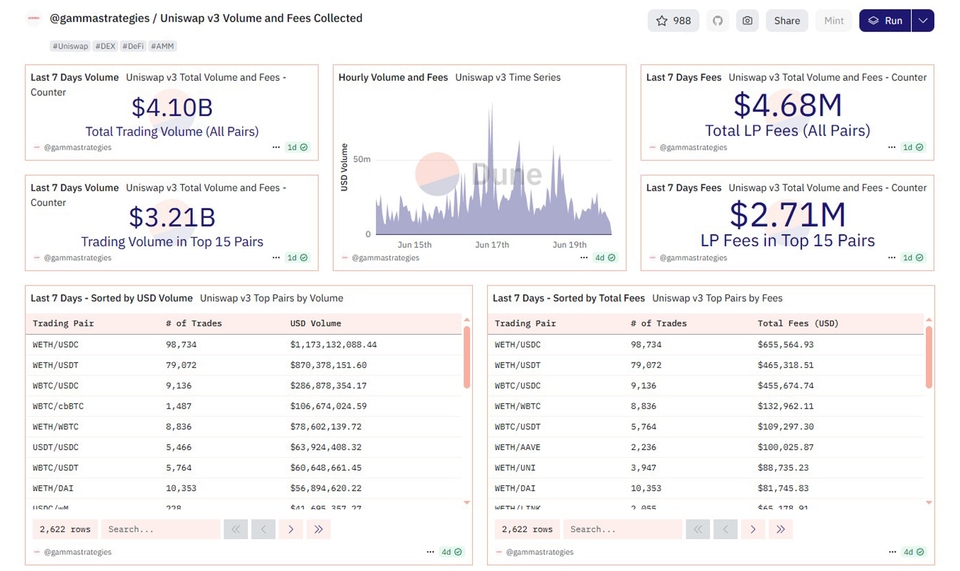The width and height of the screenshot is (960, 571).
Task: Jump to last page in Top Pairs by Volume
Action: pyautogui.click(x=319, y=529)
